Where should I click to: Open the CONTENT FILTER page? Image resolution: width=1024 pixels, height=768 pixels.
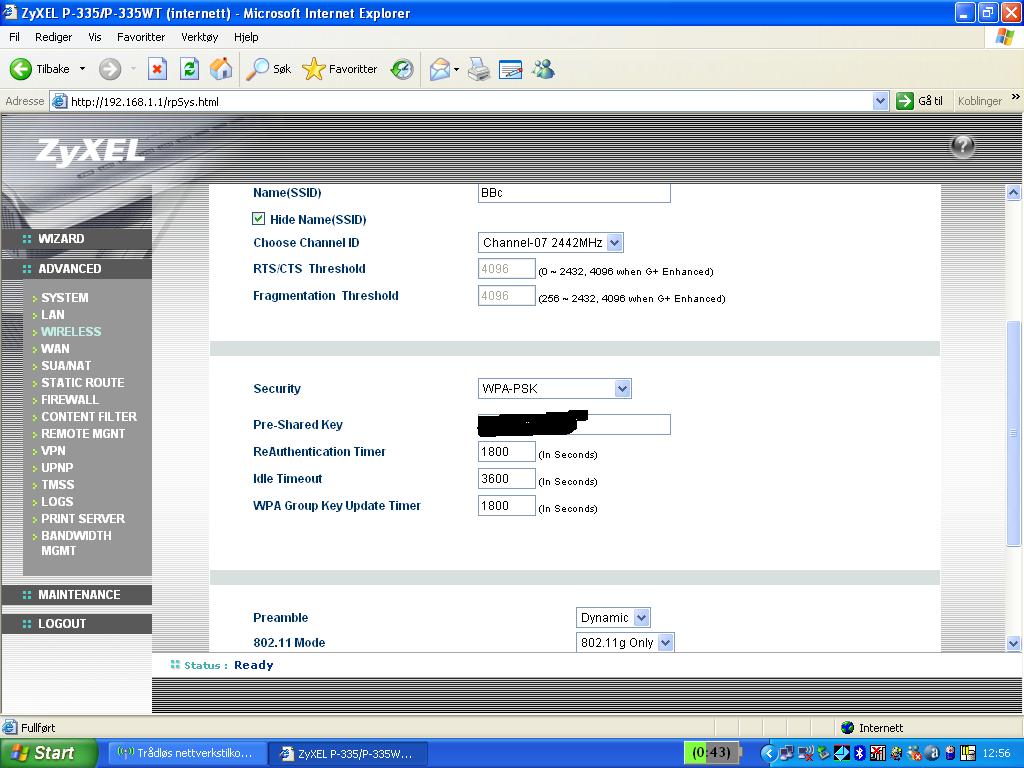pyautogui.click(x=89, y=417)
